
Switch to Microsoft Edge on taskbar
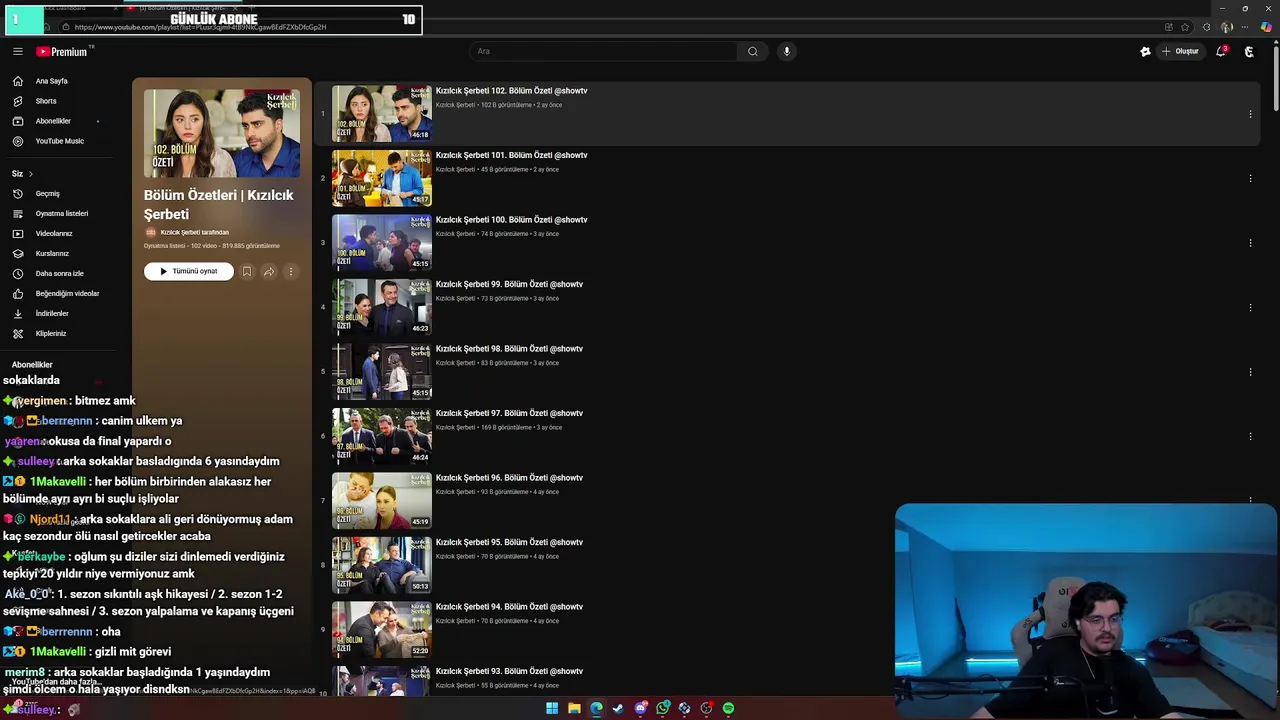(596, 708)
